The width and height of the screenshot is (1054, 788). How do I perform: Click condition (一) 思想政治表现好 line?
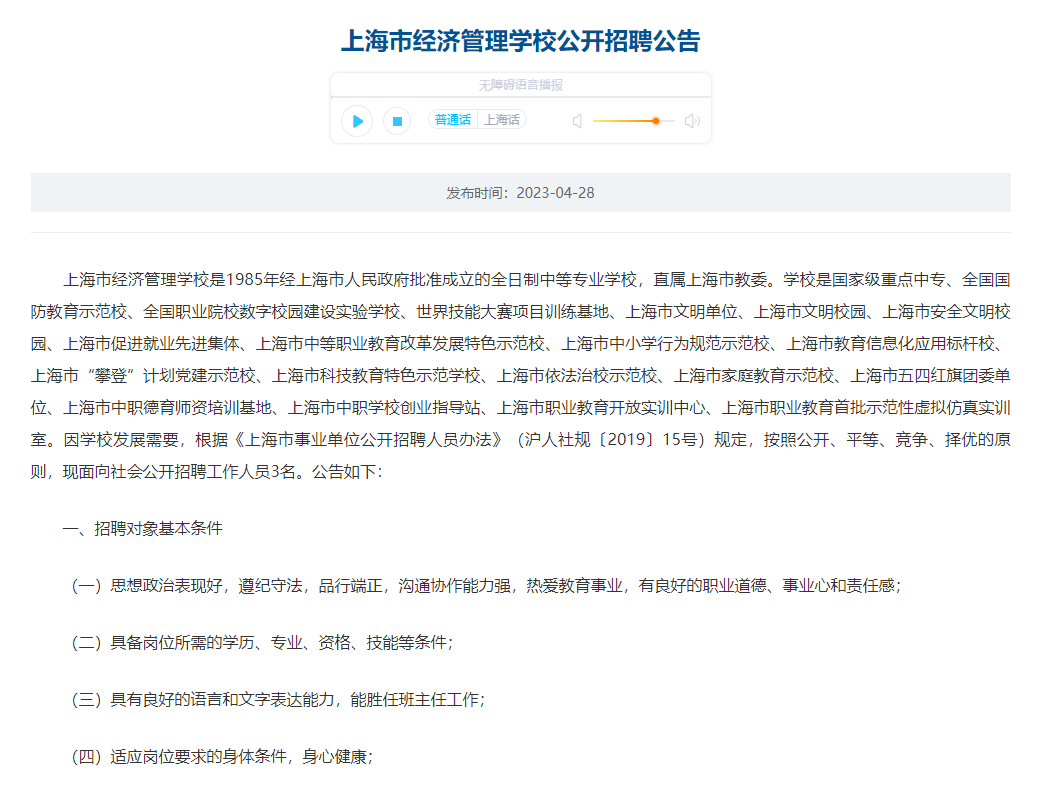[x=485, y=585]
